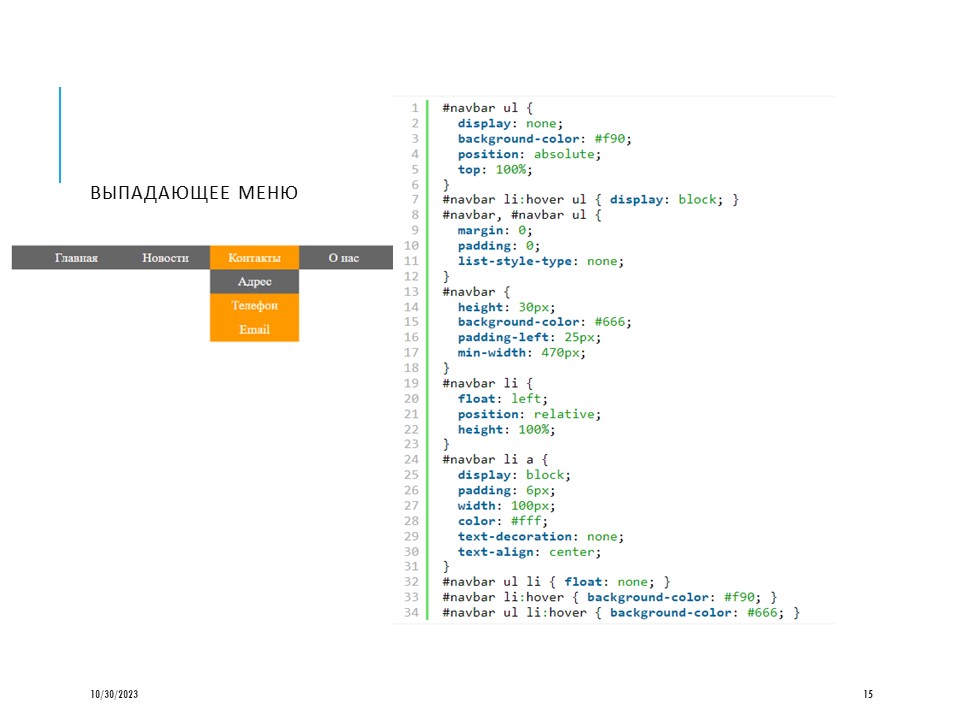Click the slide number 15
The height and width of the screenshot is (720, 960).
click(868, 694)
